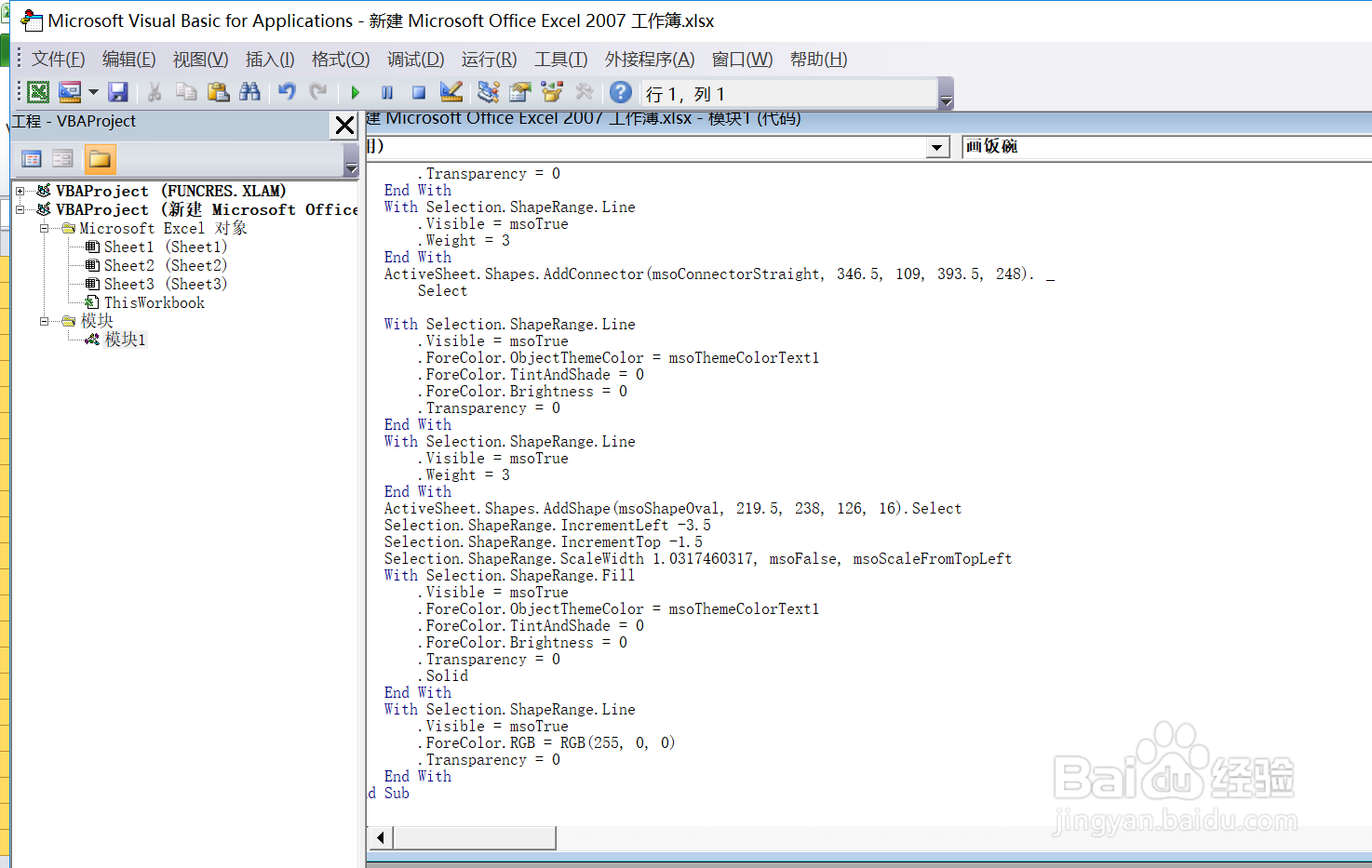The width and height of the screenshot is (1372, 868).
Task: Open Find with the binoculars icon
Action: 249,92
